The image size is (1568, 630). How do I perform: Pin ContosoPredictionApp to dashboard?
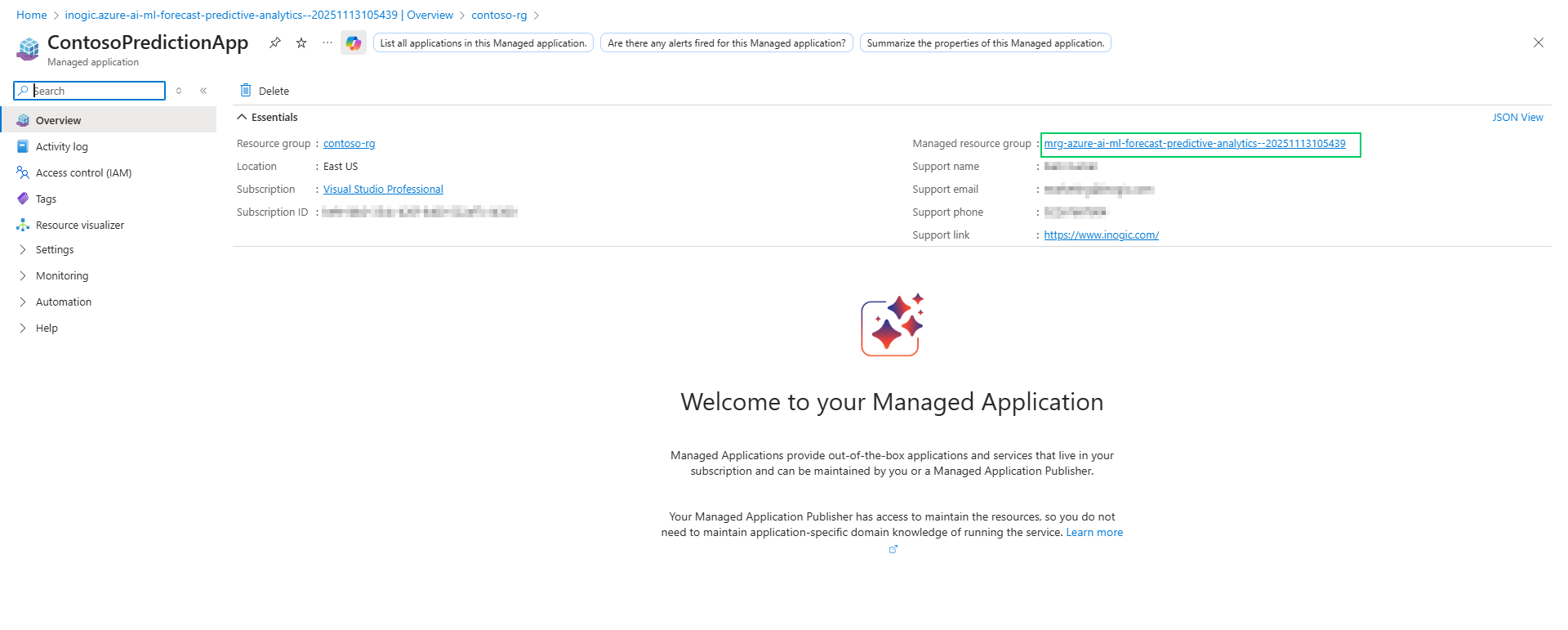tap(275, 42)
